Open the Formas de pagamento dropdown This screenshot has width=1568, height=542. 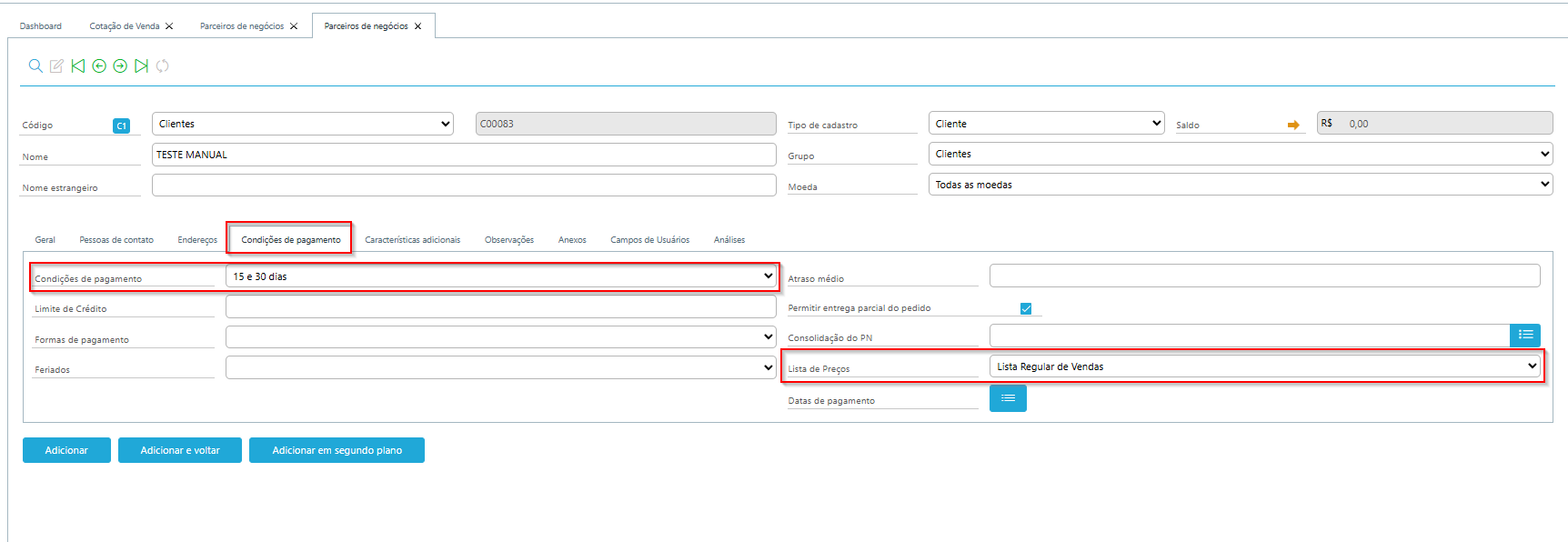click(x=500, y=337)
